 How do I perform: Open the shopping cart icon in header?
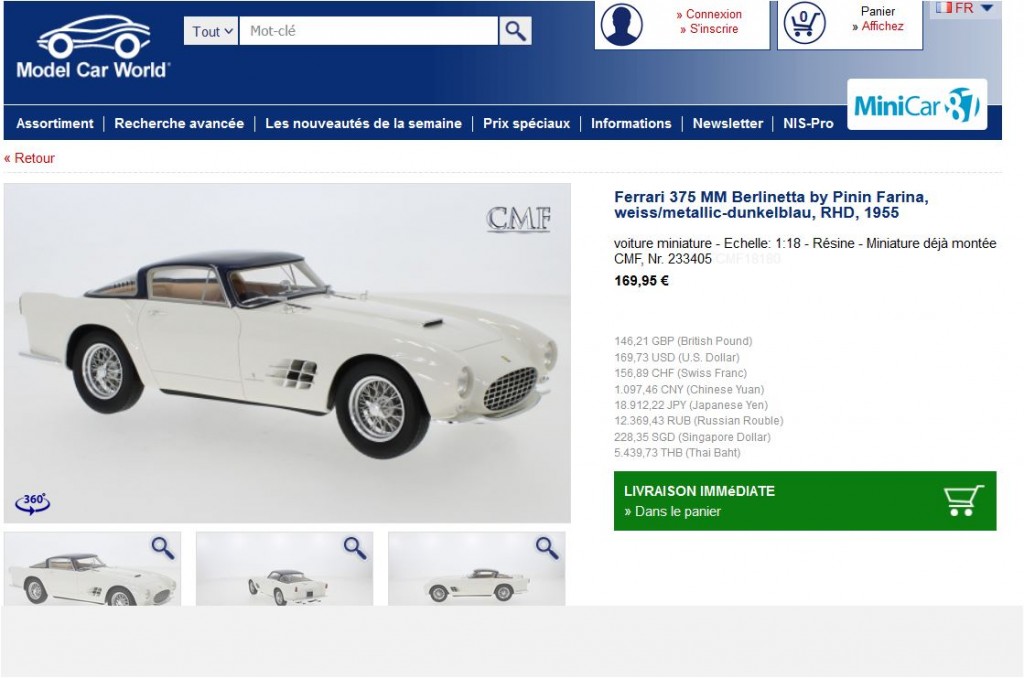pyautogui.click(x=804, y=24)
